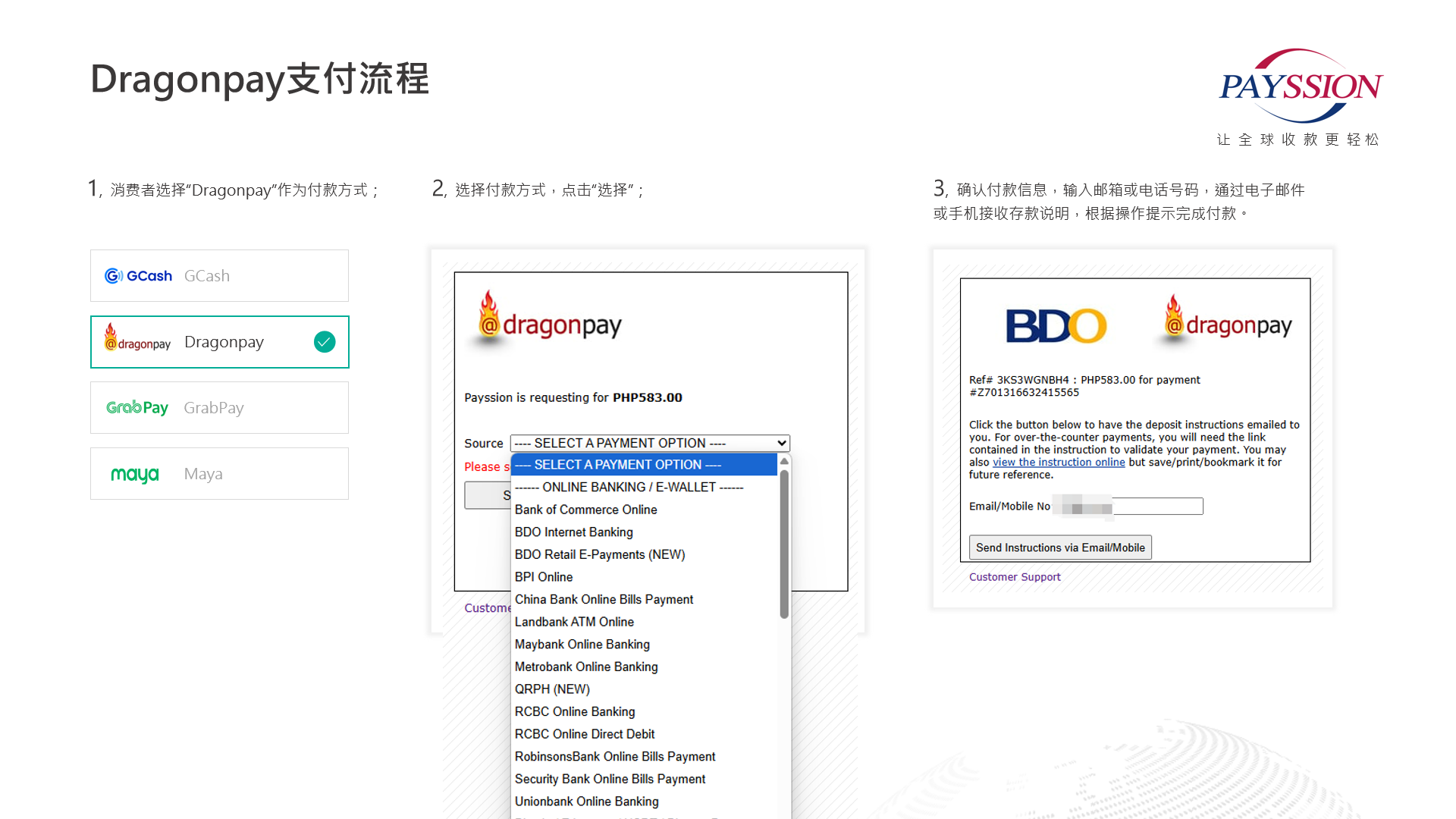This screenshot has width=1456, height=819.
Task: Click the GCash logo icon
Action: (139, 276)
